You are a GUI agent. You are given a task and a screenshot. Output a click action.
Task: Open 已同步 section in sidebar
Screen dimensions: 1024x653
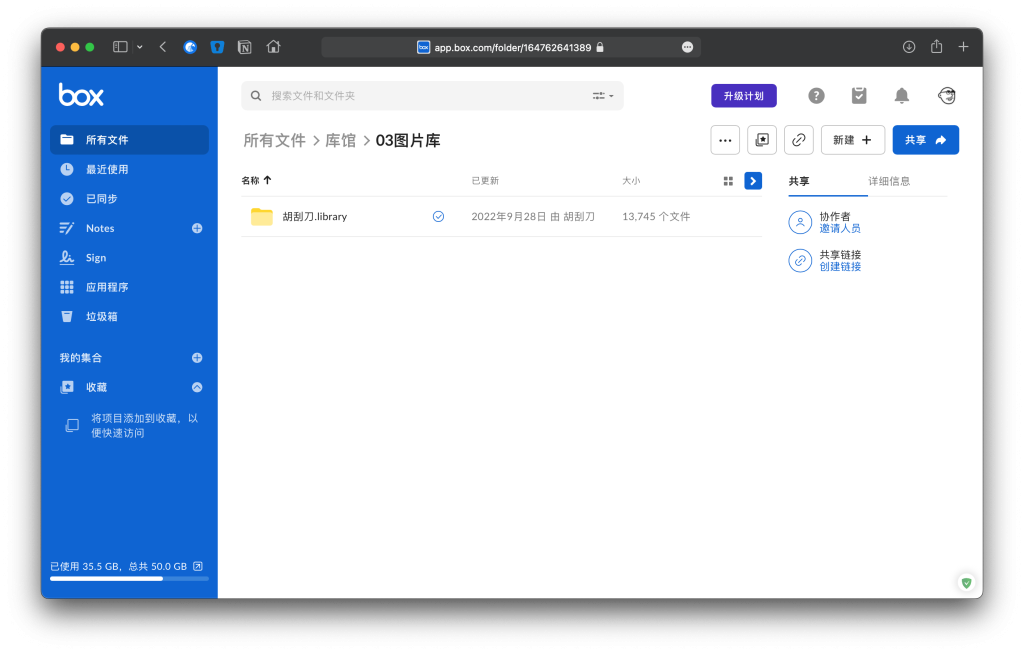click(129, 199)
